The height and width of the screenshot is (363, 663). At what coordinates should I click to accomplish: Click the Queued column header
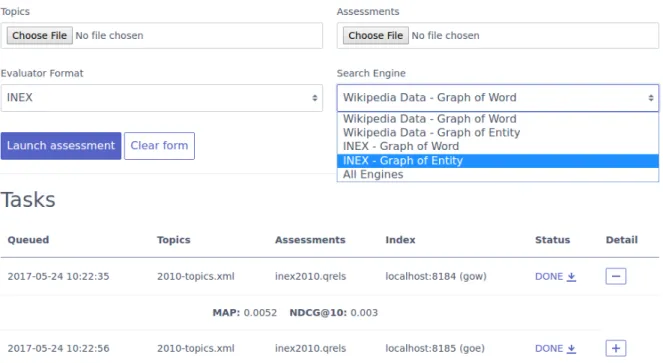coord(28,240)
